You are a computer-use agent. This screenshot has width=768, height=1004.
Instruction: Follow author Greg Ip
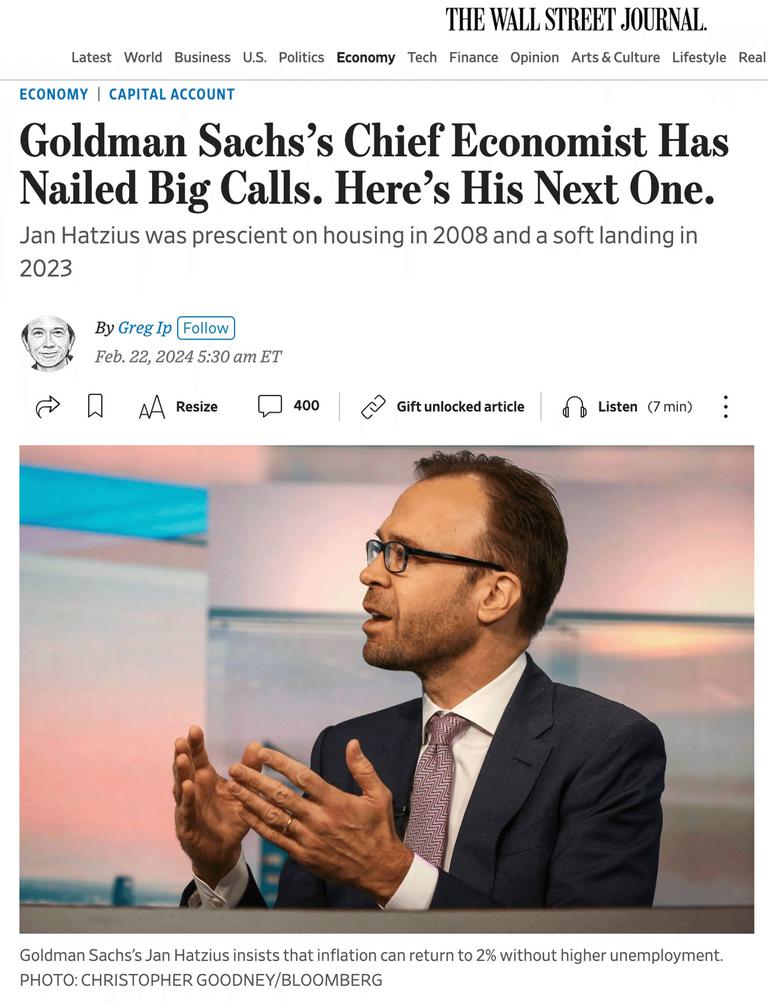click(206, 328)
